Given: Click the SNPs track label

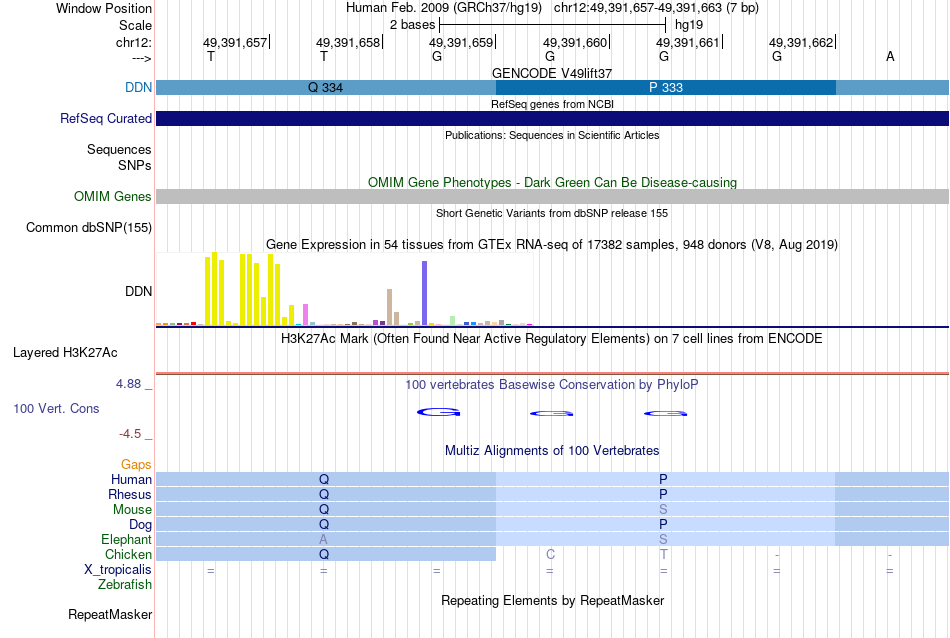Looking at the screenshot, I should pyautogui.click(x=135, y=165).
